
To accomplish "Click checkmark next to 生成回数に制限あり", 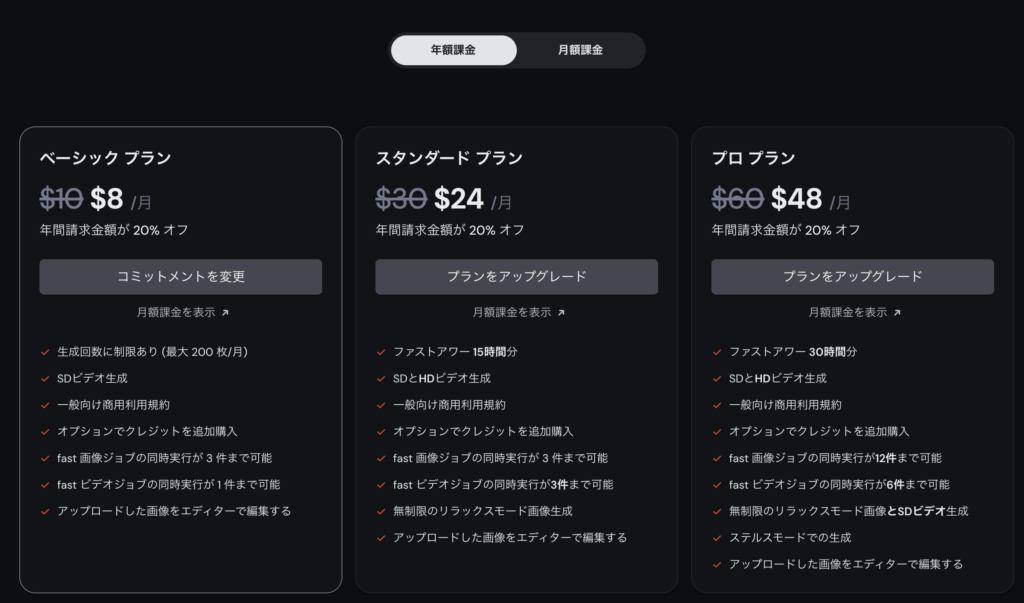I will (x=46, y=352).
